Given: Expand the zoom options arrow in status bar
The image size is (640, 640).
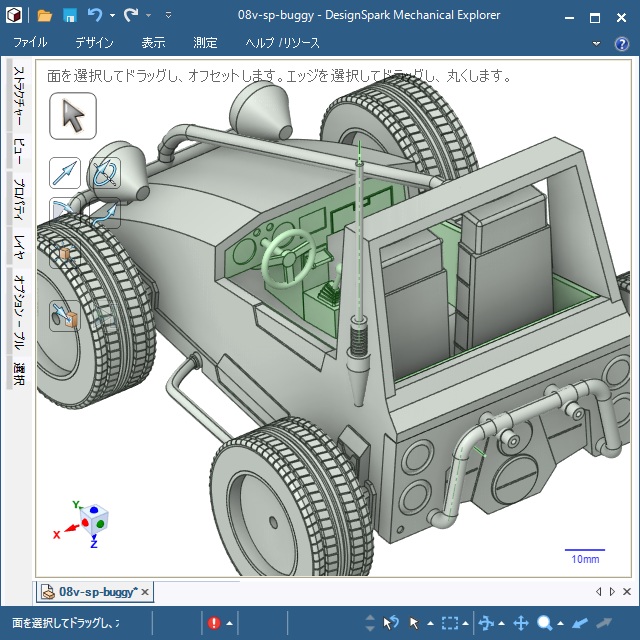Looking at the screenshot, I should 561,623.
